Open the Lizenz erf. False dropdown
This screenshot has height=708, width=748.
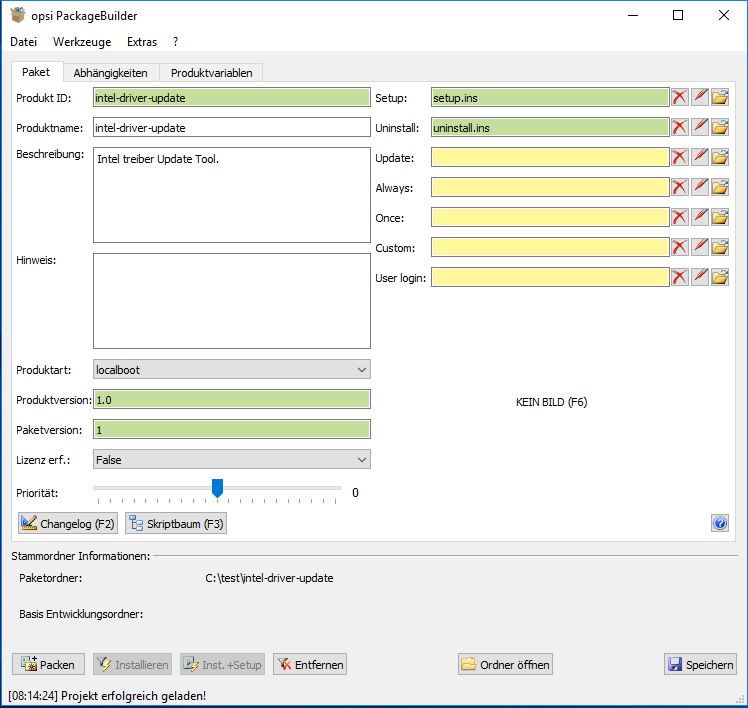[x=232, y=460]
